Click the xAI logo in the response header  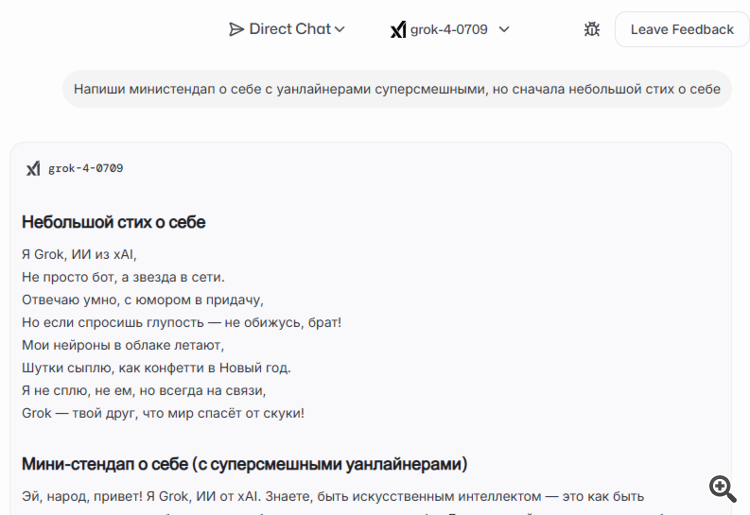(x=33, y=168)
